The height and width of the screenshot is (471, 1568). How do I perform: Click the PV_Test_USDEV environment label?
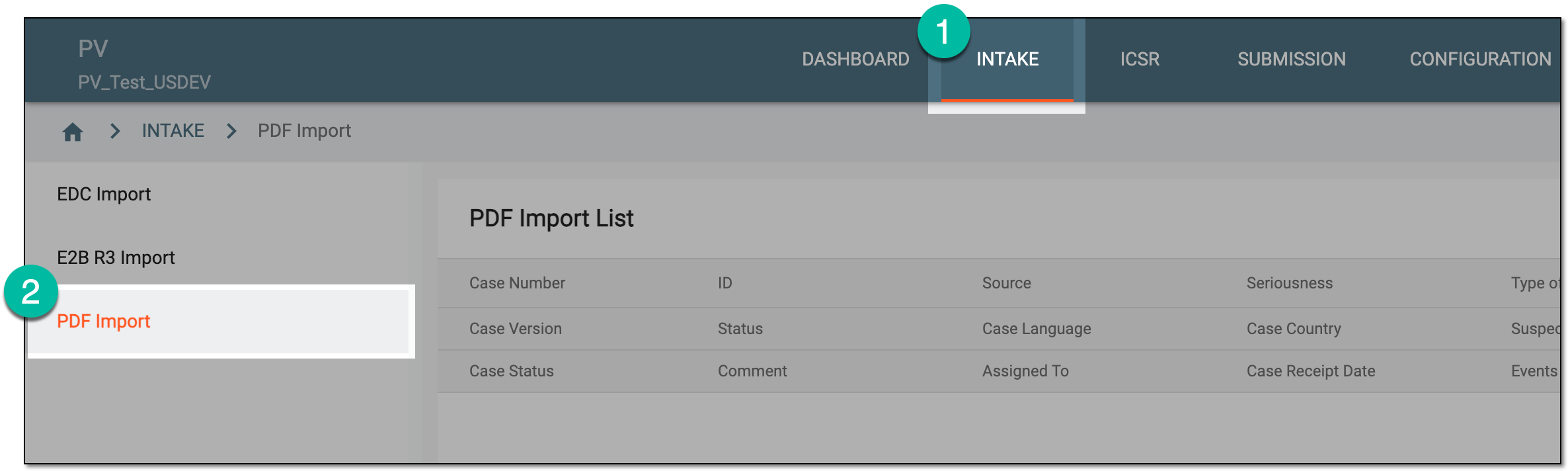(144, 82)
